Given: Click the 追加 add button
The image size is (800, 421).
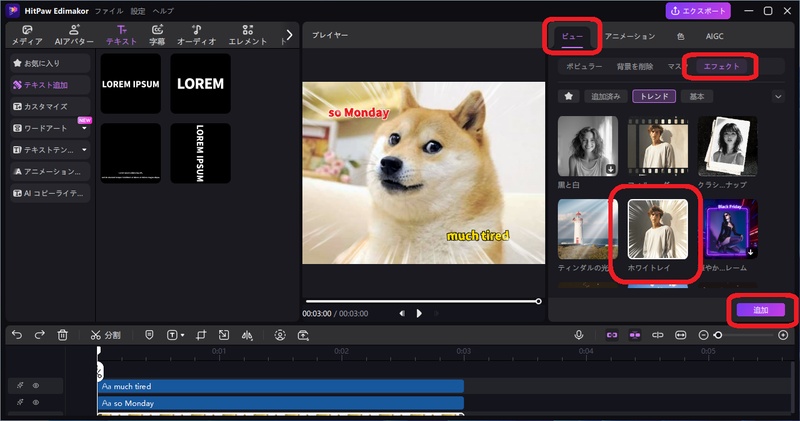Looking at the screenshot, I should pos(761,310).
